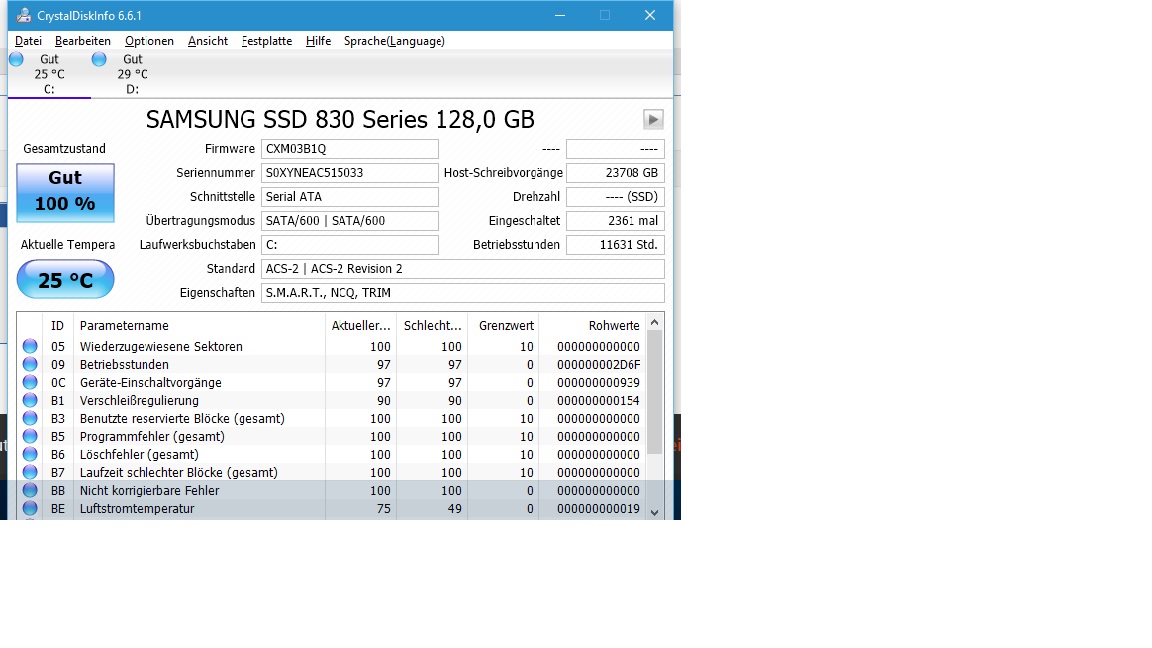
Task: Click status orb for Betriebsstunden row
Action: (30, 364)
